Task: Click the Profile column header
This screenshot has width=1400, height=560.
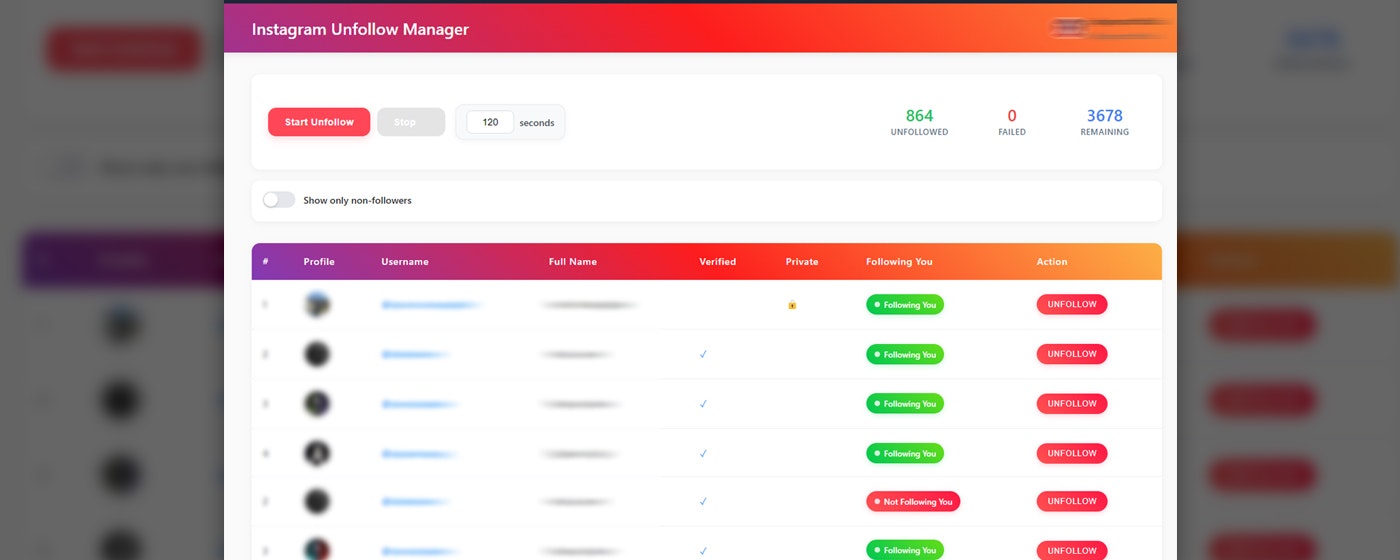Action: [319, 262]
